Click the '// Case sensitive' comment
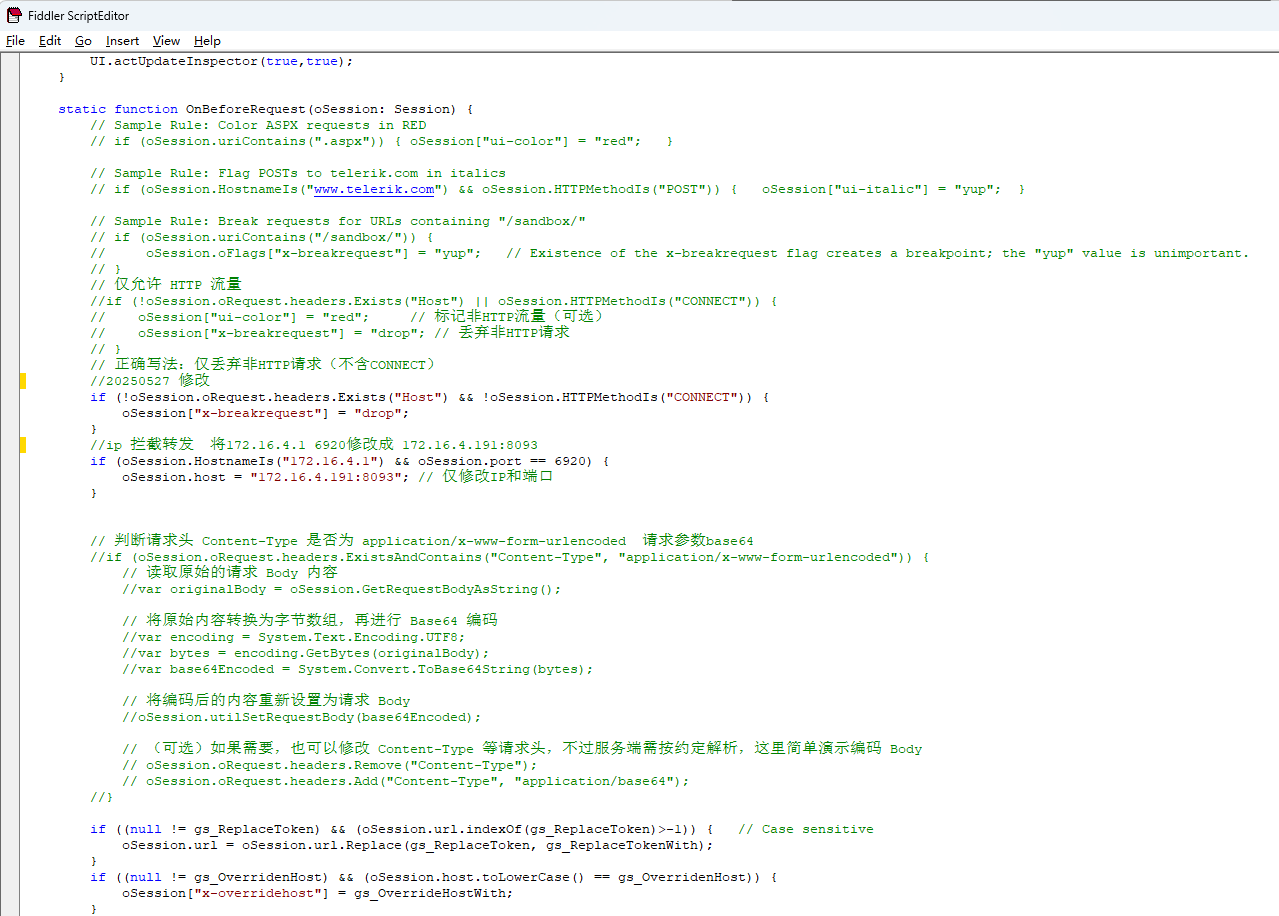 tap(806, 829)
